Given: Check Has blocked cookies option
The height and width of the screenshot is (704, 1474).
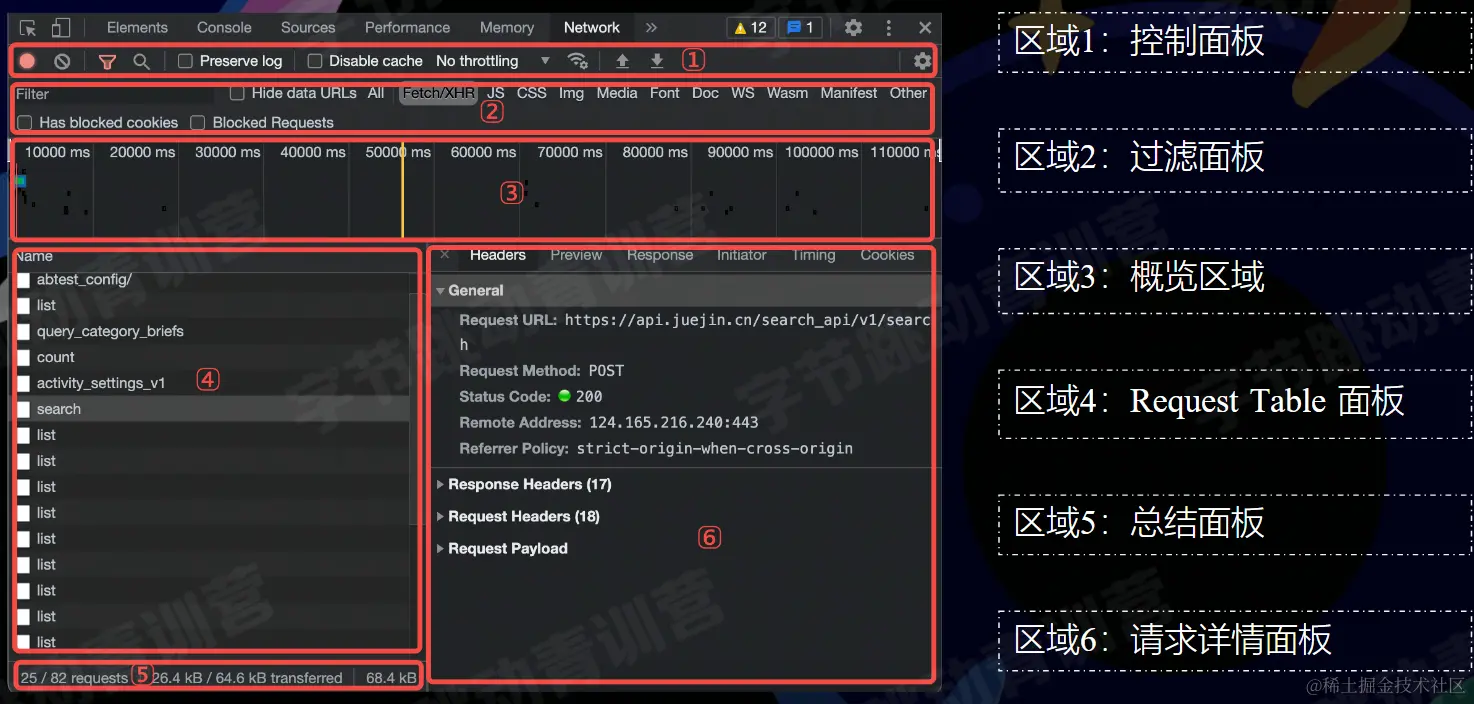Looking at the screenshot, I should [25, 123].
